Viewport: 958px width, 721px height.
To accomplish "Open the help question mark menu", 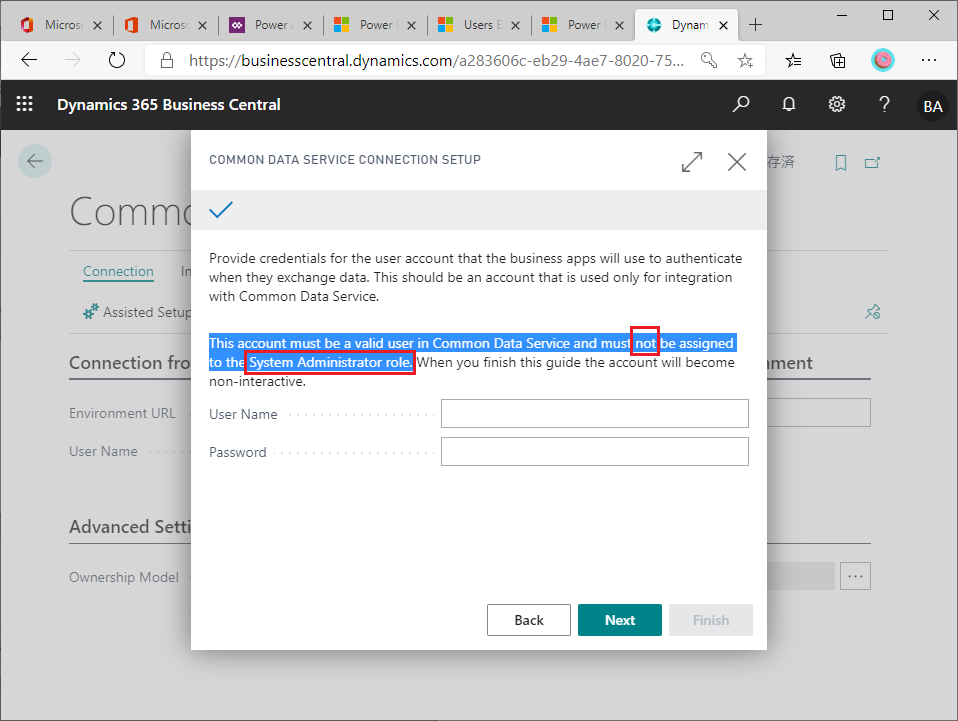I will [884, 104].
